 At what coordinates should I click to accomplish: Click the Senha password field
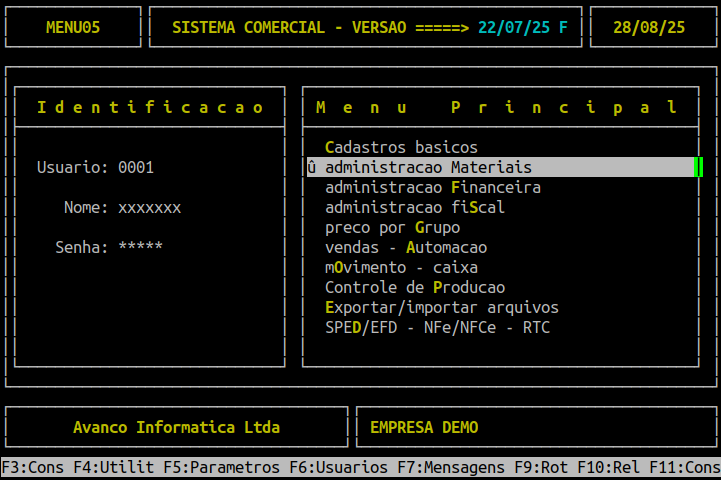(140, 247)
